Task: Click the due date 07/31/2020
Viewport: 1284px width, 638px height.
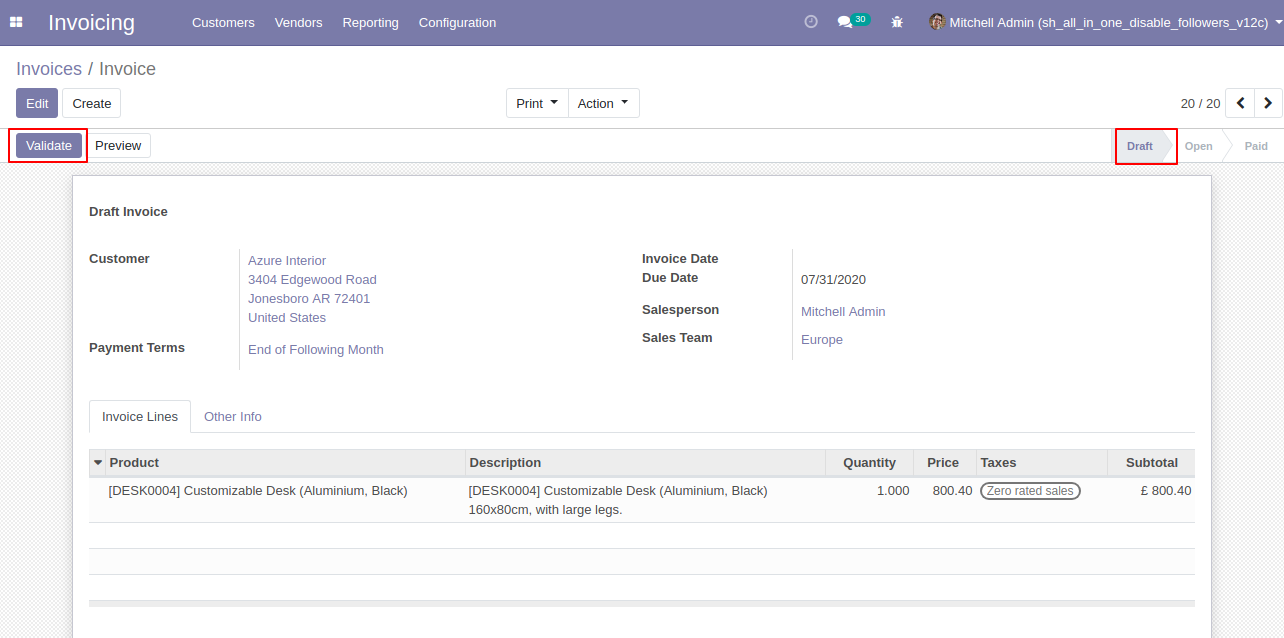Action: pyautogui.click(x=833, y=280)
